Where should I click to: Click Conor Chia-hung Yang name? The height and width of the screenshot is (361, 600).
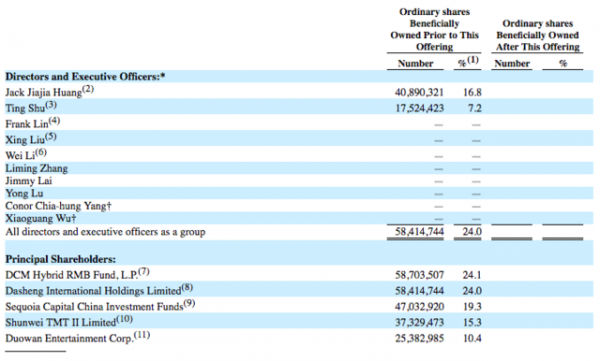click(58, 206)
